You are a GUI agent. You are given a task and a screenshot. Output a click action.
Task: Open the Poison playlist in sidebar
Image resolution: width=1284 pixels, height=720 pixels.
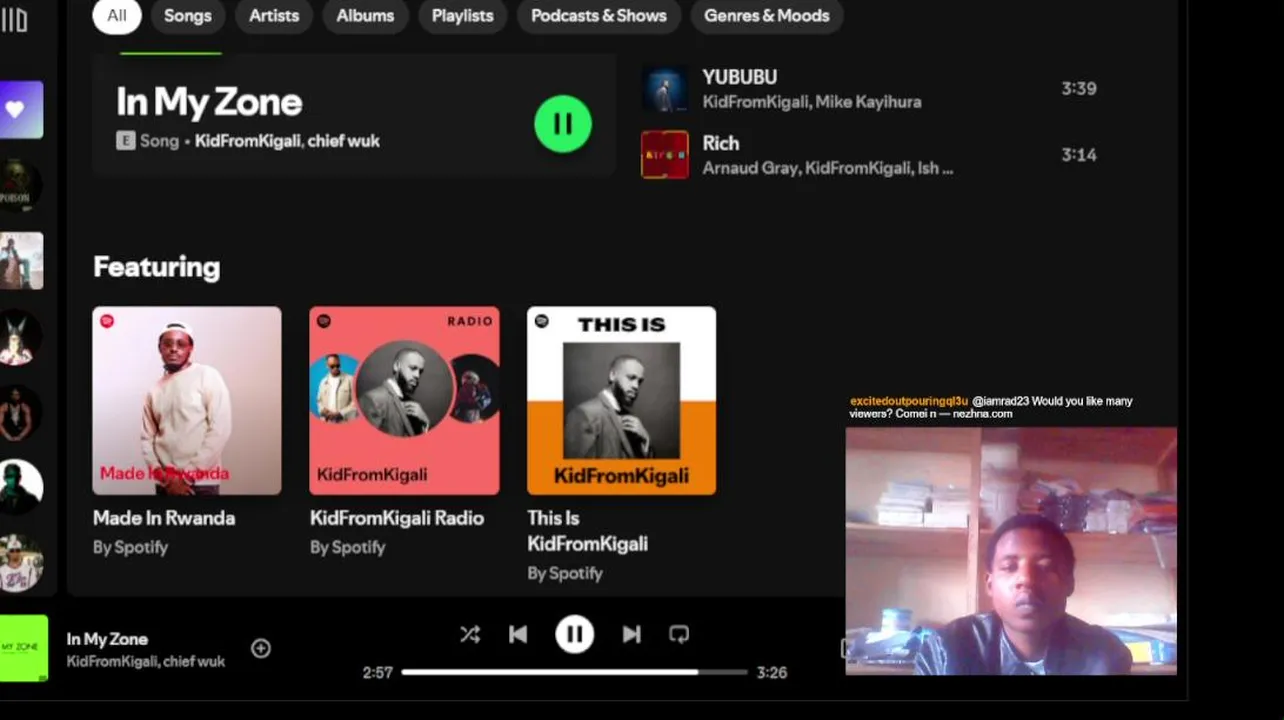[x=19, y=186]
